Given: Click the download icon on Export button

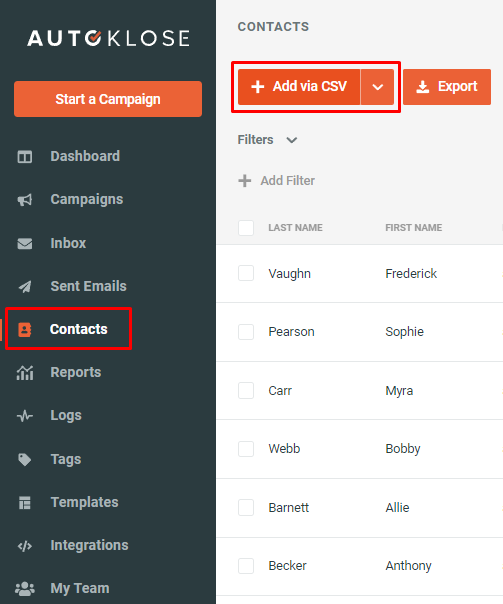Looking at the screenshot, I should (x=423, y=87).
